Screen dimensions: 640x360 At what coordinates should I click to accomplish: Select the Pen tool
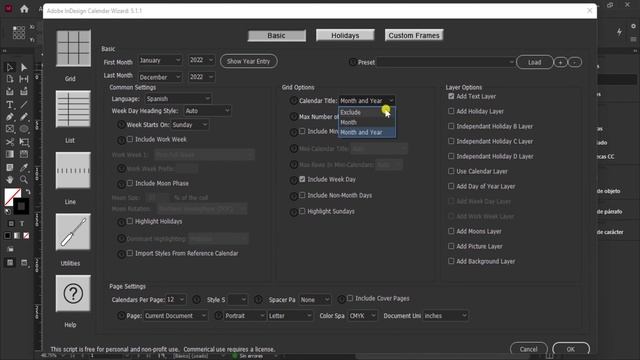[10, 117]
